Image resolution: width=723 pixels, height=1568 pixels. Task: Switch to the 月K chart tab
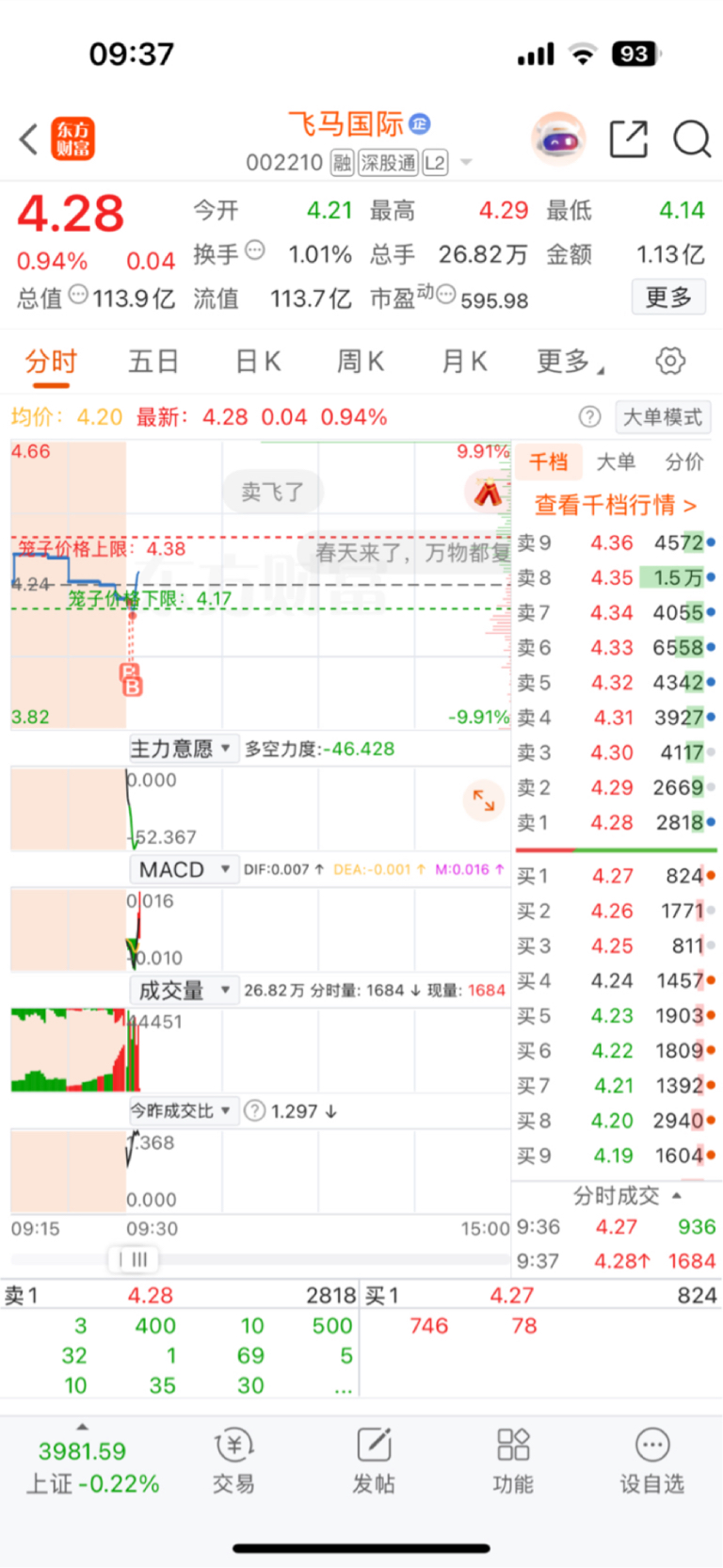click(464, 362)
